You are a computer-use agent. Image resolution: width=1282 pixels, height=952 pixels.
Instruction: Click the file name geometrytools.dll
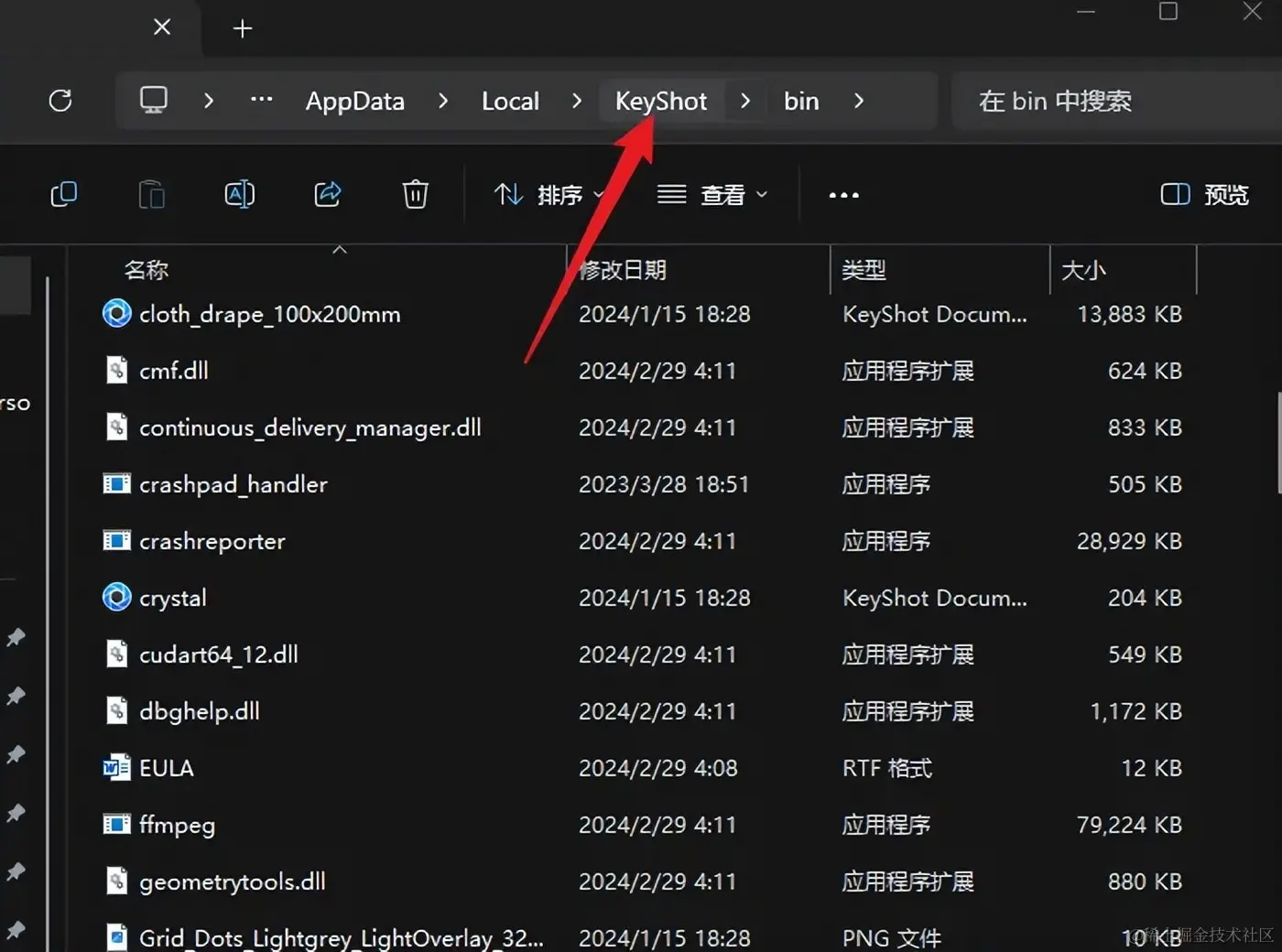(233, 882)
